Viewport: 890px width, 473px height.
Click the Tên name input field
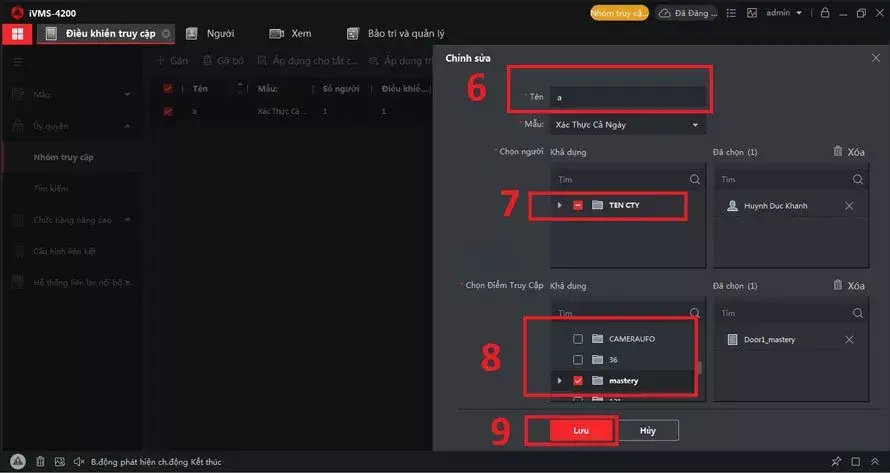click(x=628, y=97)
